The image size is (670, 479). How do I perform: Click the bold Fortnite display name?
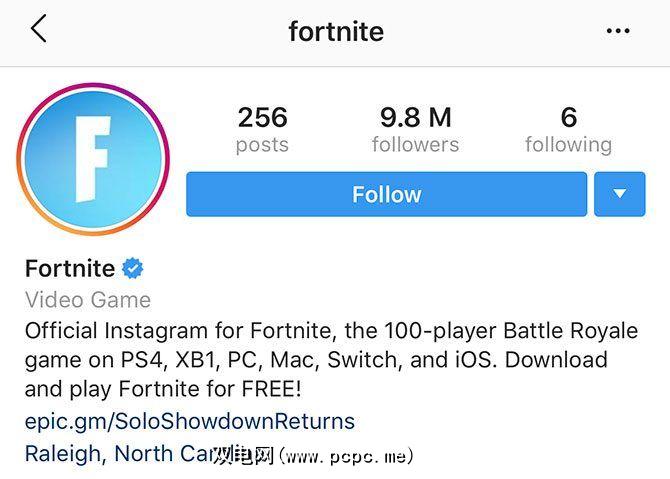70,268
